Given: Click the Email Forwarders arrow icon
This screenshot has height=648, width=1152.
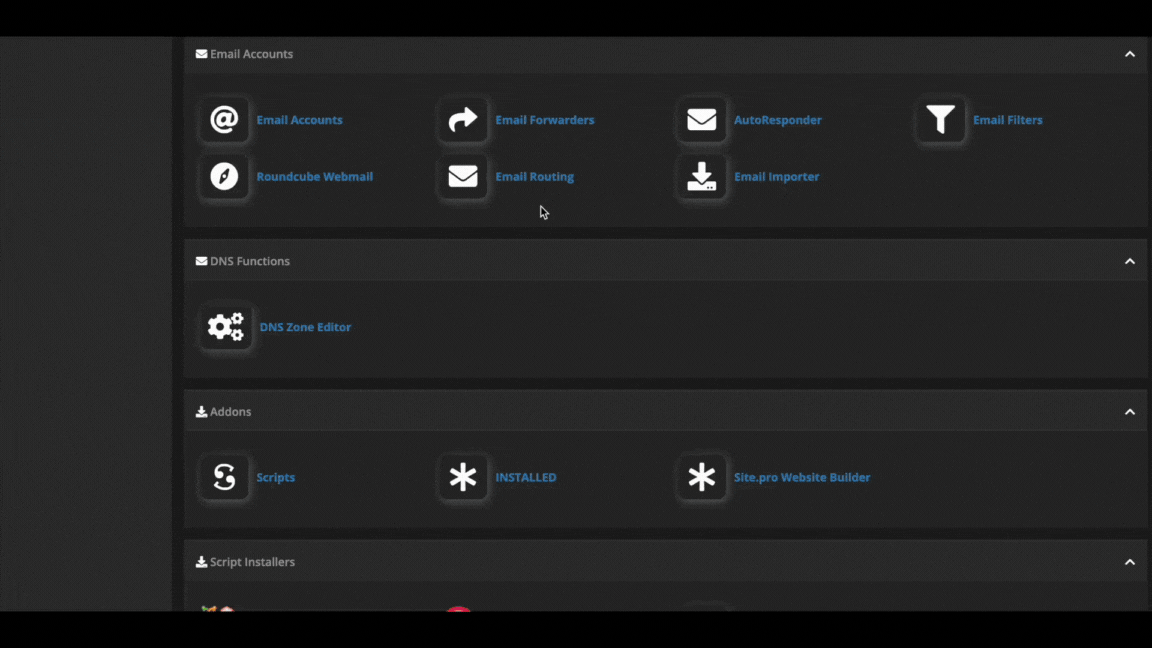Looking at the screenshot, I should (463, 120).
